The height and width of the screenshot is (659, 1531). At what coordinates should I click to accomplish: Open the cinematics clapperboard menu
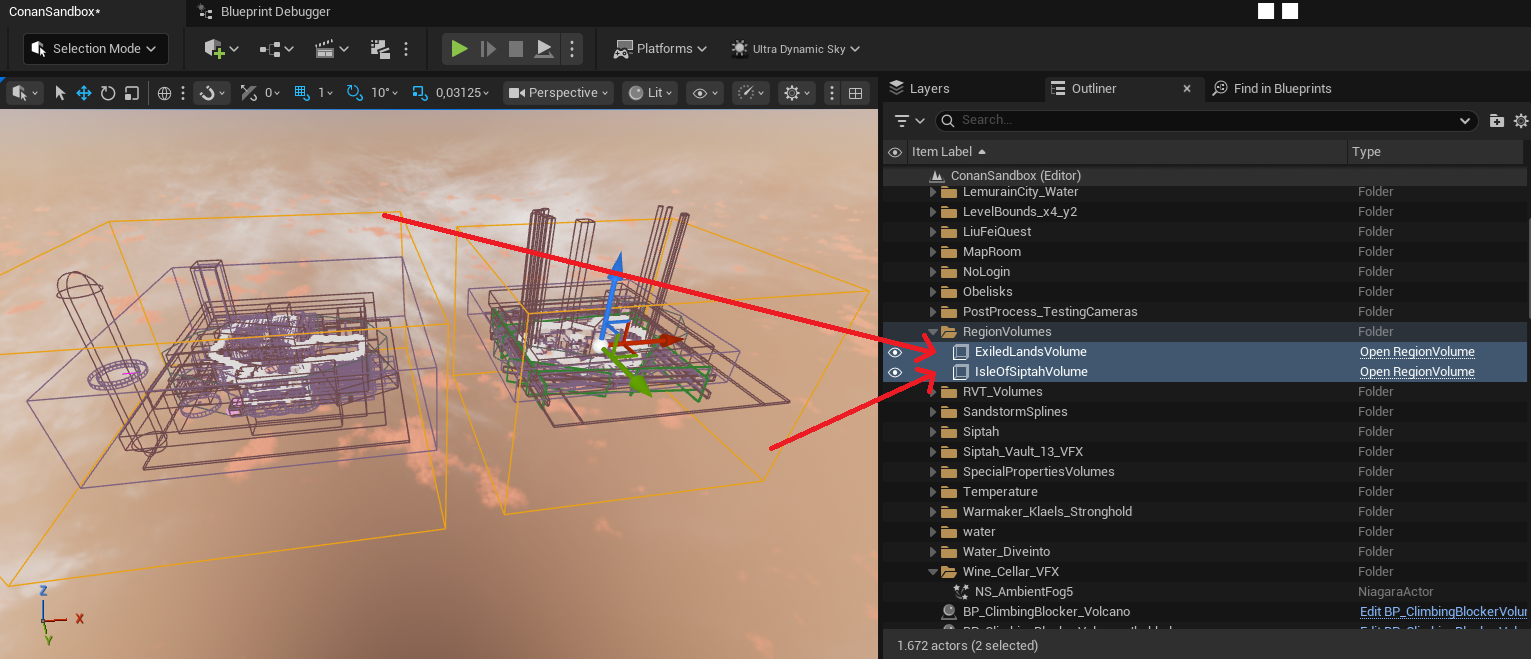coord(332,48)
